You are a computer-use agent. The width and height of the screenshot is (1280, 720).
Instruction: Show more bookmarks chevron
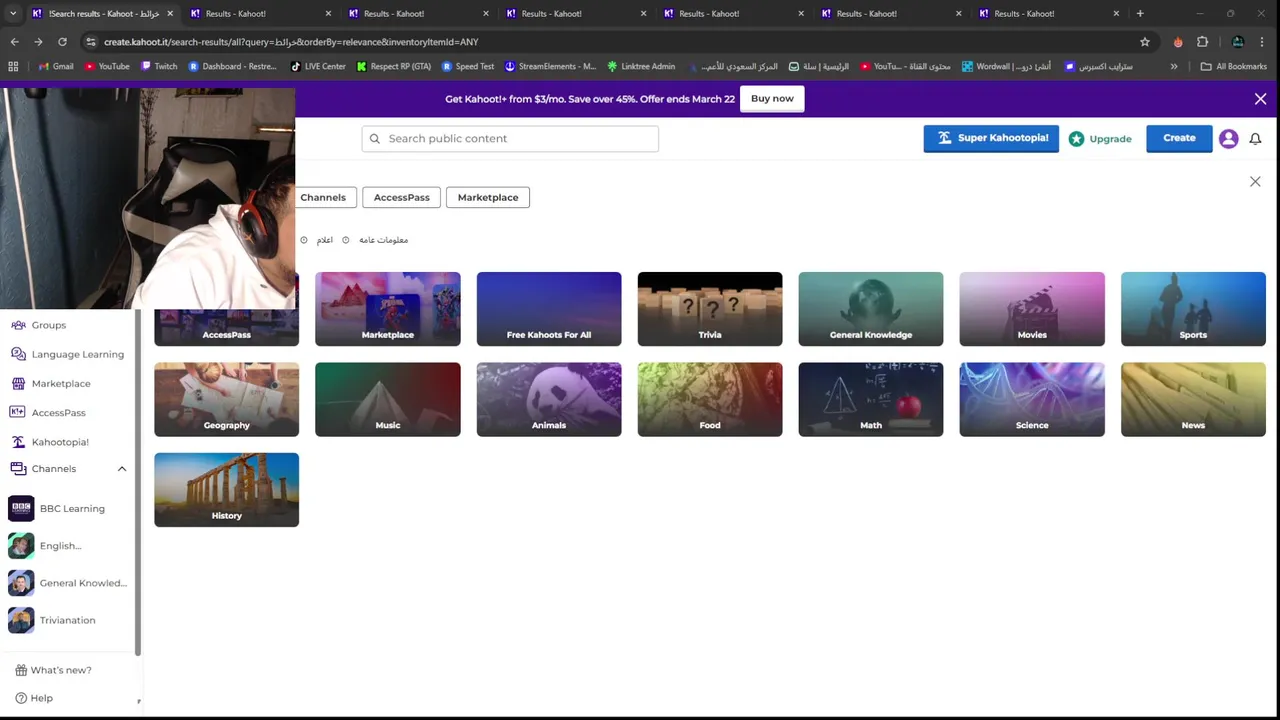tap(1174, 66)
